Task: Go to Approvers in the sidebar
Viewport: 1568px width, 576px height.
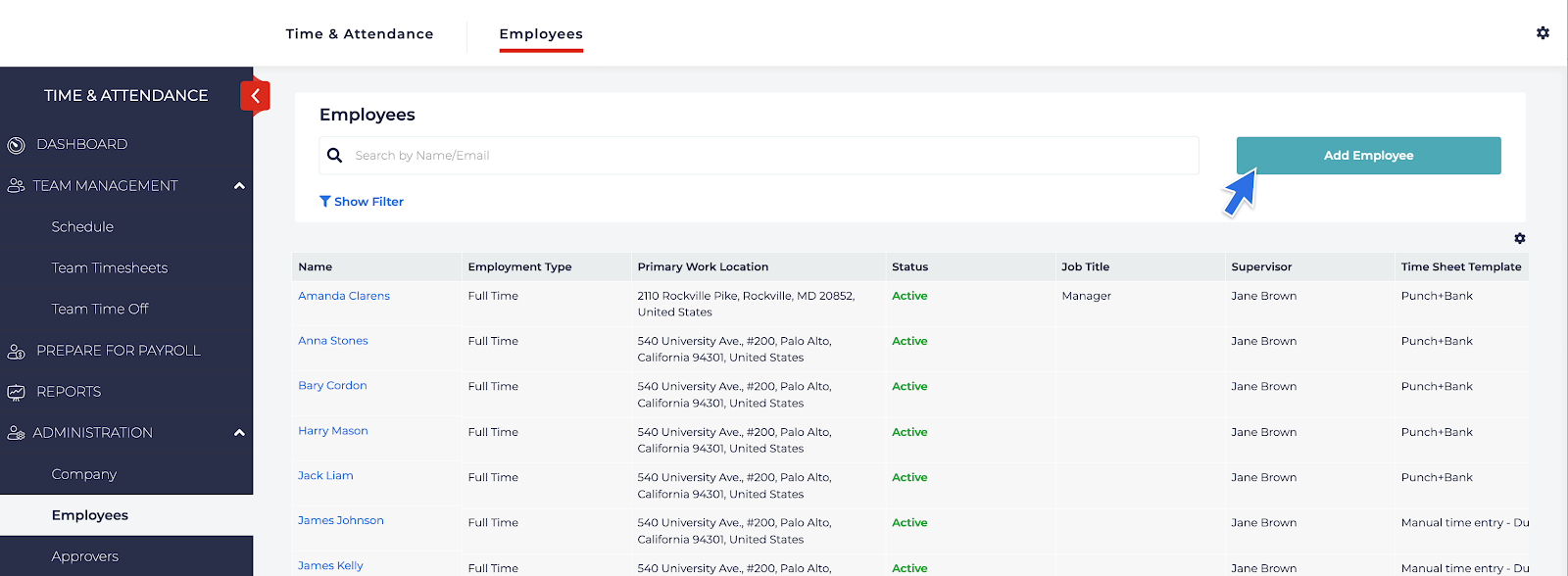Action: (x=85, y=556)
